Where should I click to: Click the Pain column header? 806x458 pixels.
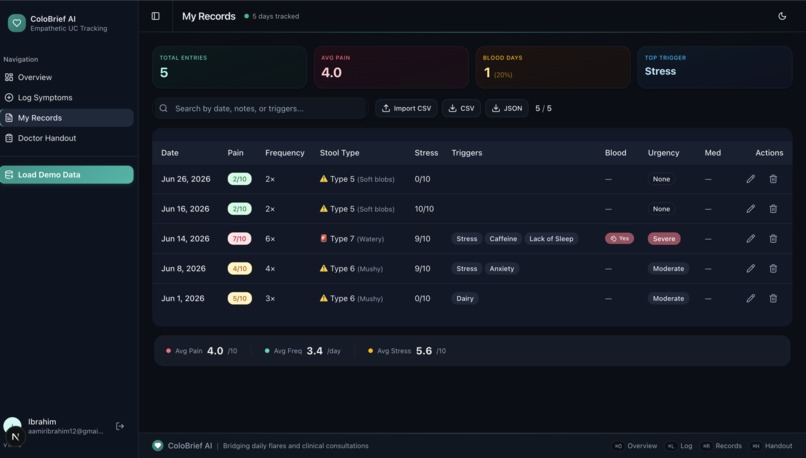235,153
